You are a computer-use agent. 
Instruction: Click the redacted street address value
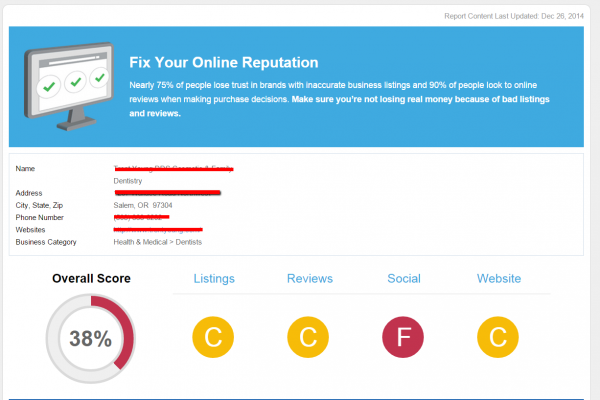click(x=167, y=193)
